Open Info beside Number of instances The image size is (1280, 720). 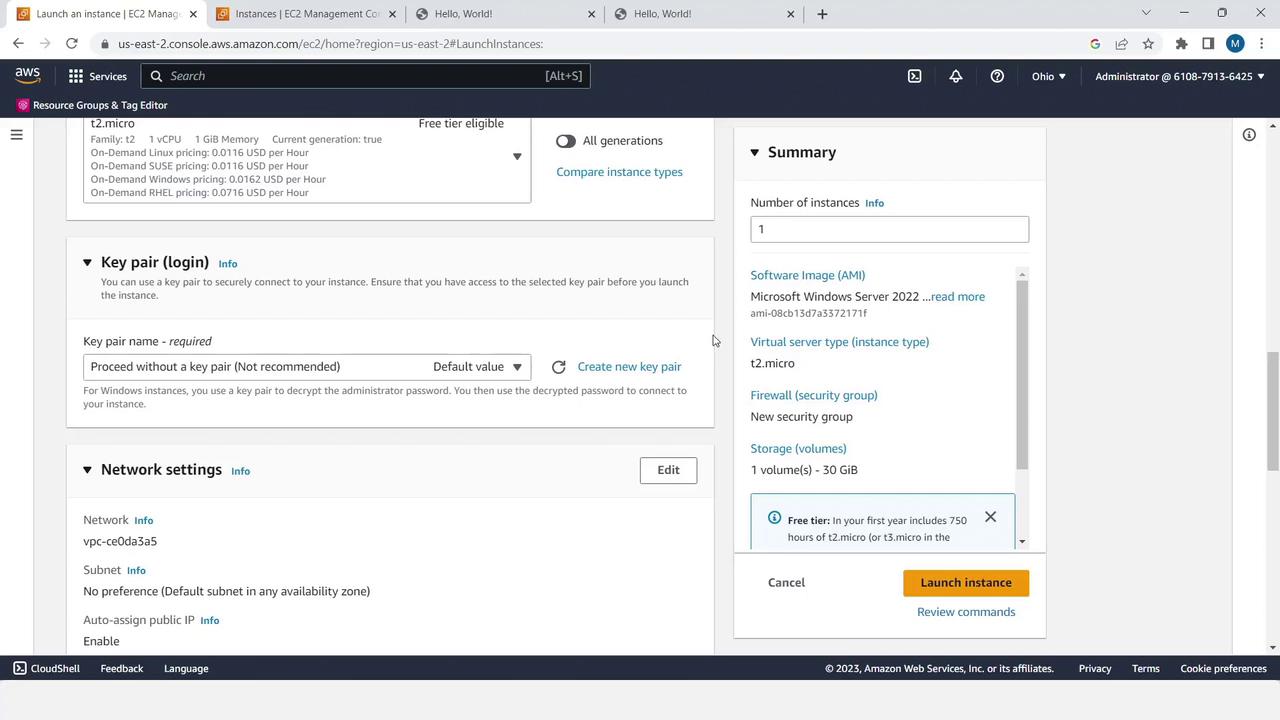(874, 203)
